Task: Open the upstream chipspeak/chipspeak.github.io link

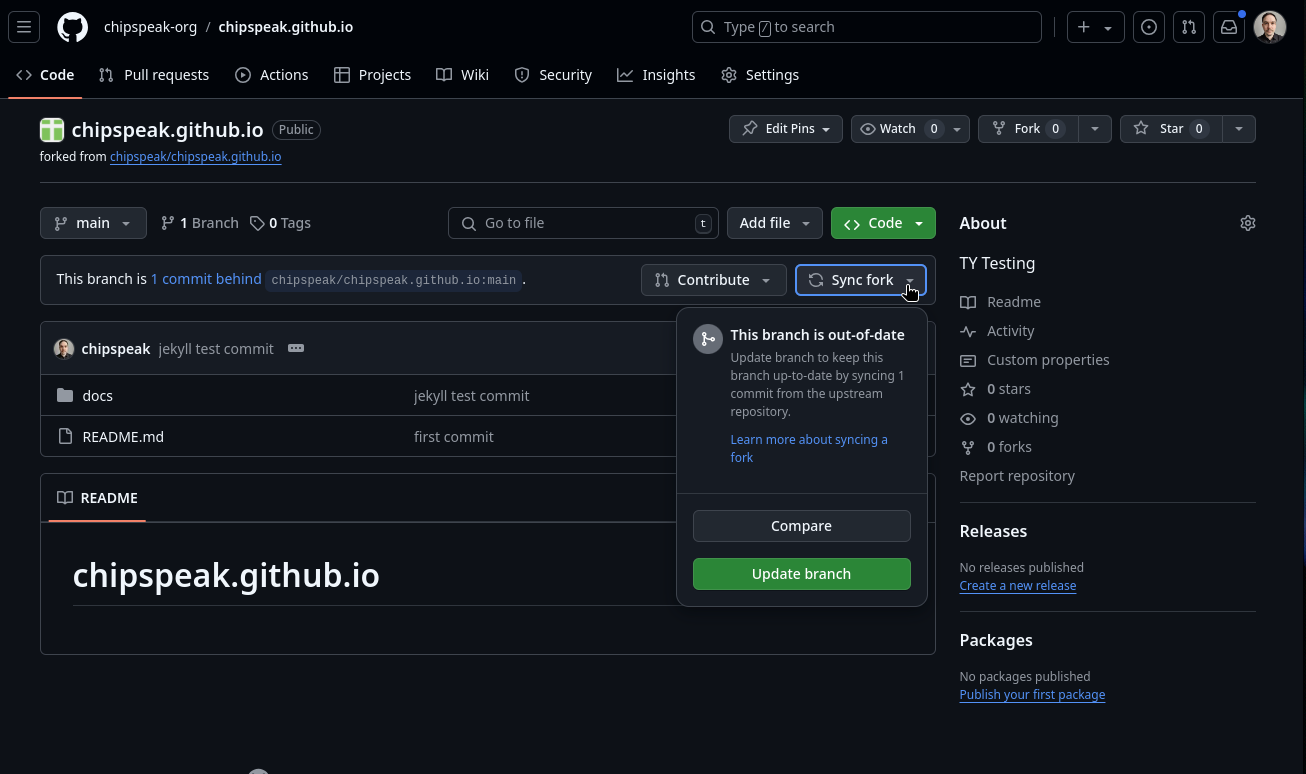Action: click(x=195, y=157)
